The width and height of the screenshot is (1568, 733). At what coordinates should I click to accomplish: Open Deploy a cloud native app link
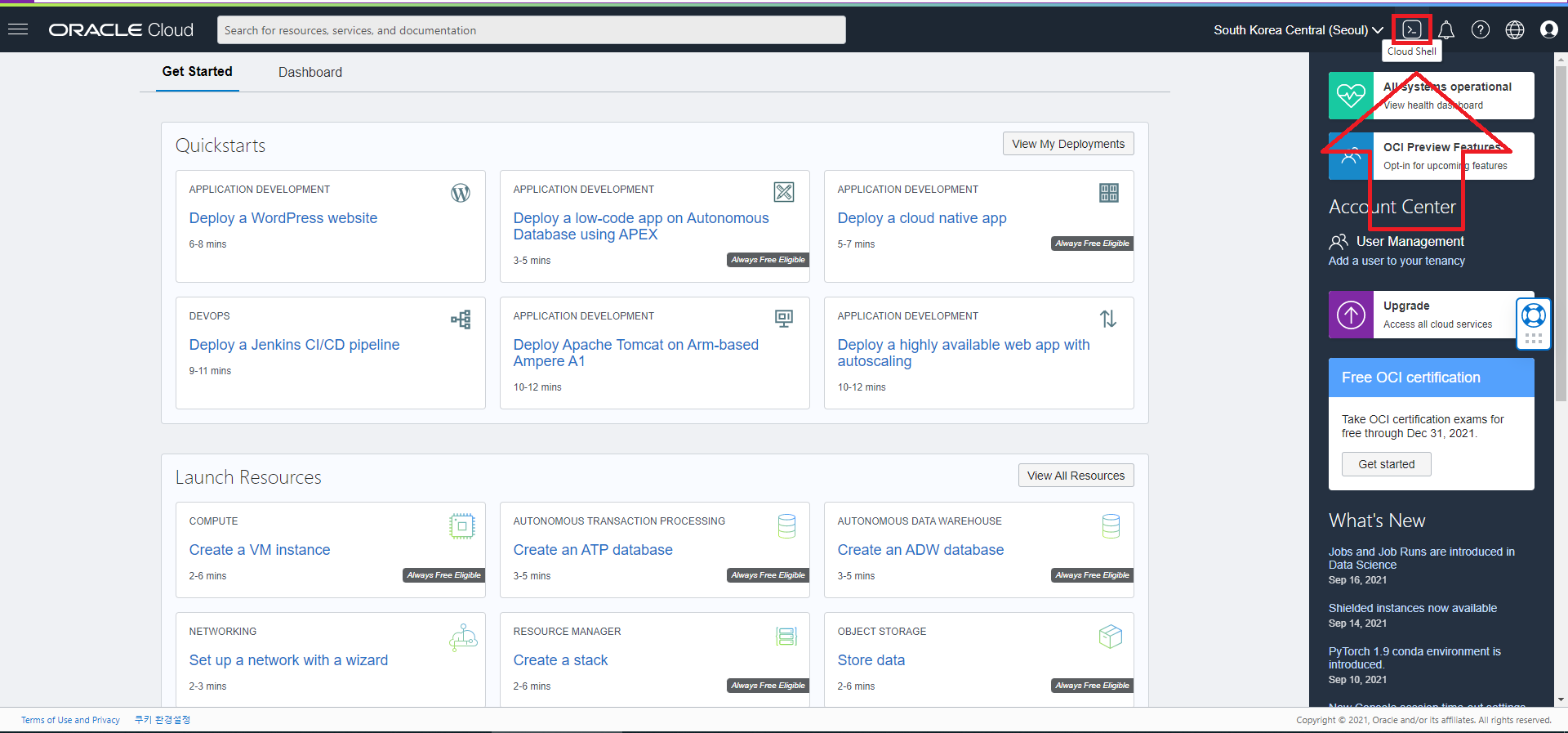pos(922,218)
